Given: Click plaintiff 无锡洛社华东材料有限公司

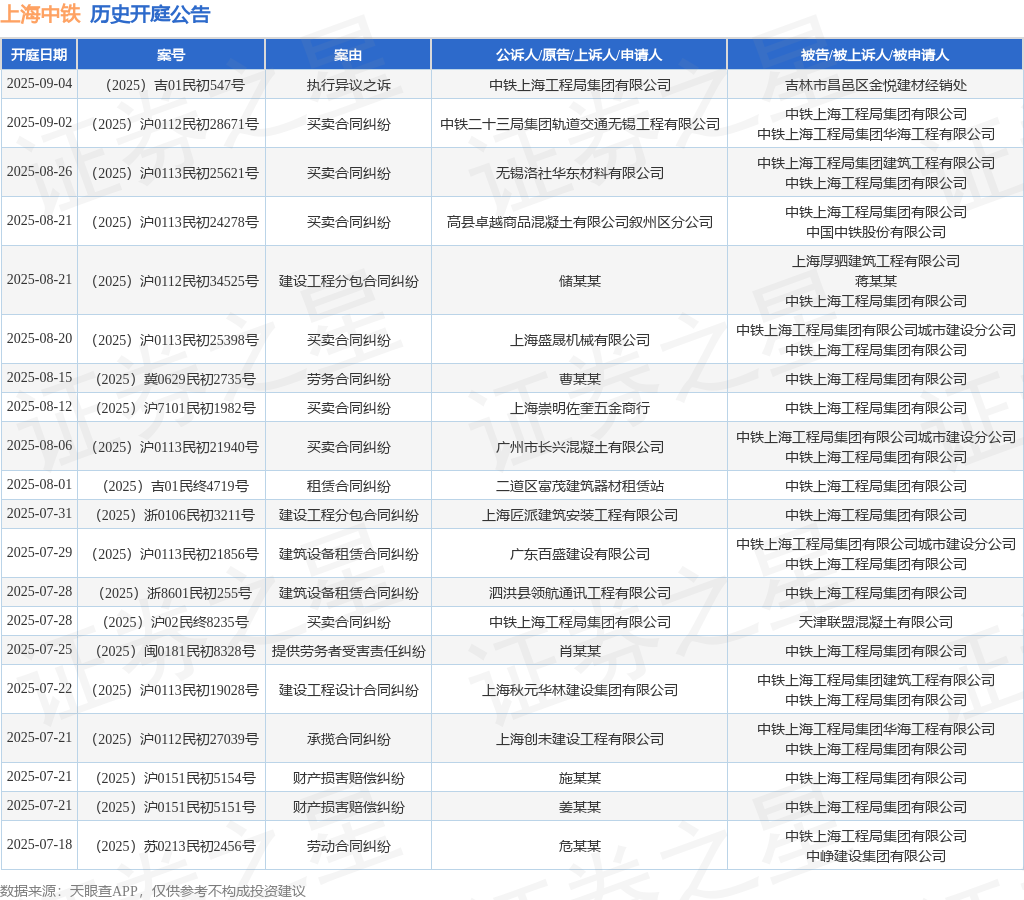Looking at the screenshot, I should click(580, 173).
